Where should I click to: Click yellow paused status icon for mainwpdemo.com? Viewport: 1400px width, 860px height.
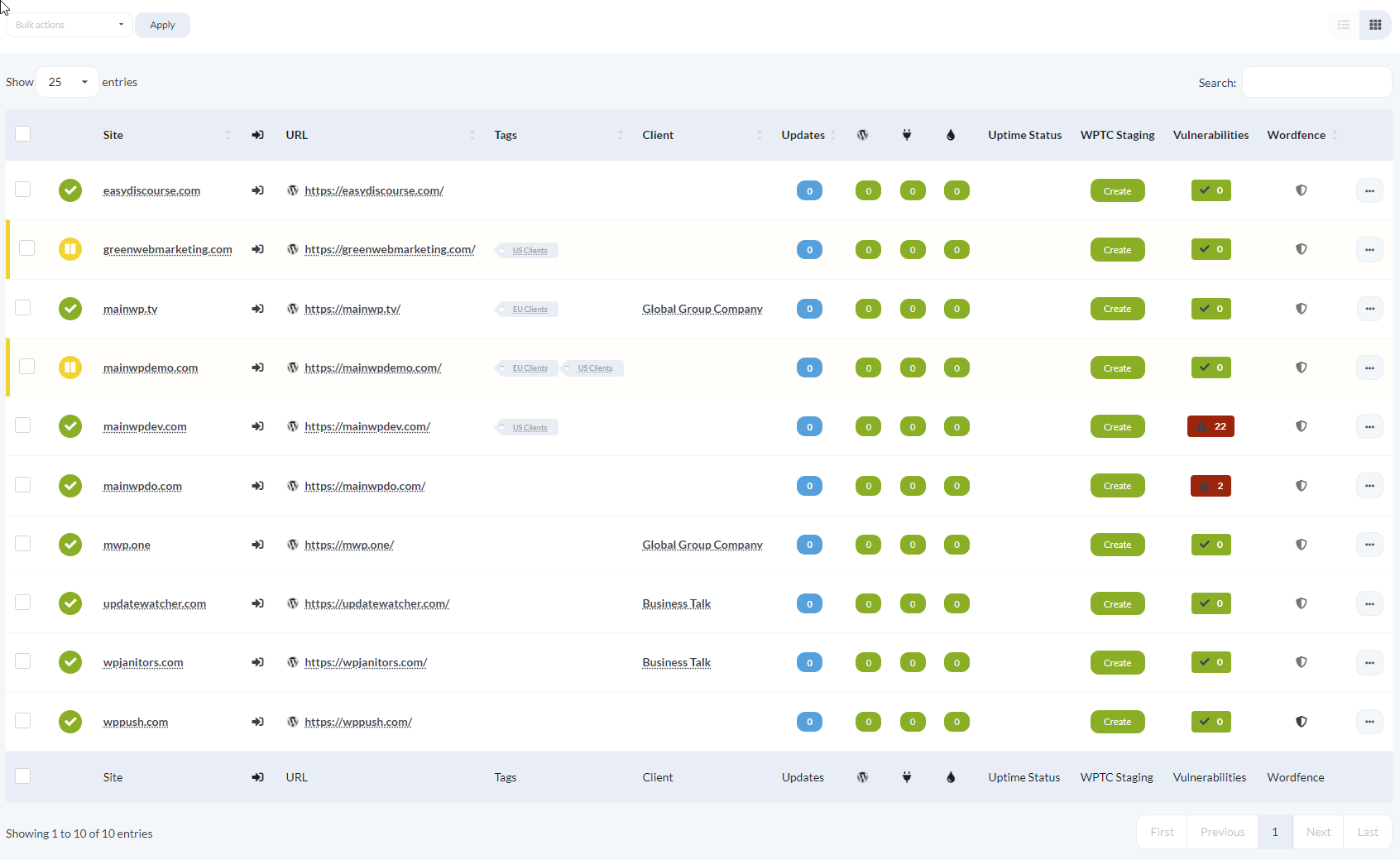(70, 368)
